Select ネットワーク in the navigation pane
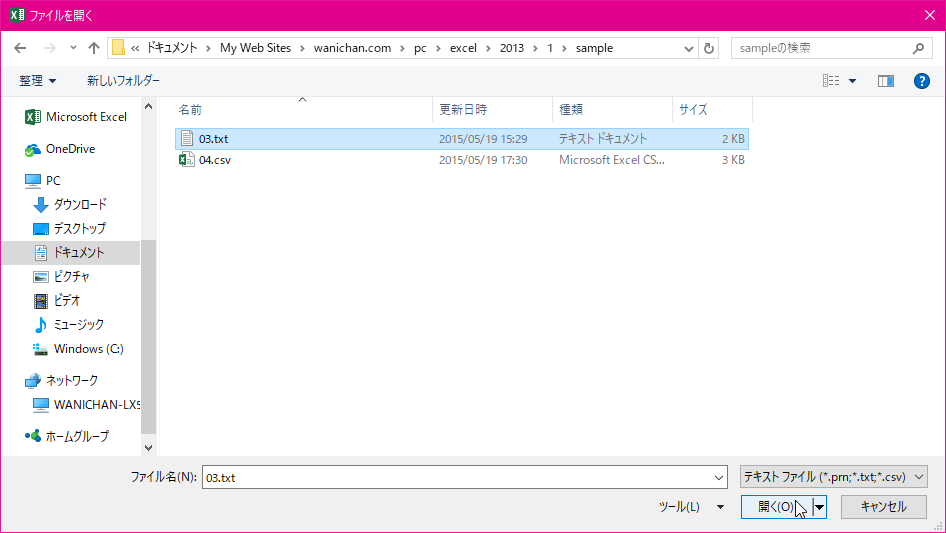Image resolution: width=946 pixels, height=533 pixels. click(x=61, y=380)
